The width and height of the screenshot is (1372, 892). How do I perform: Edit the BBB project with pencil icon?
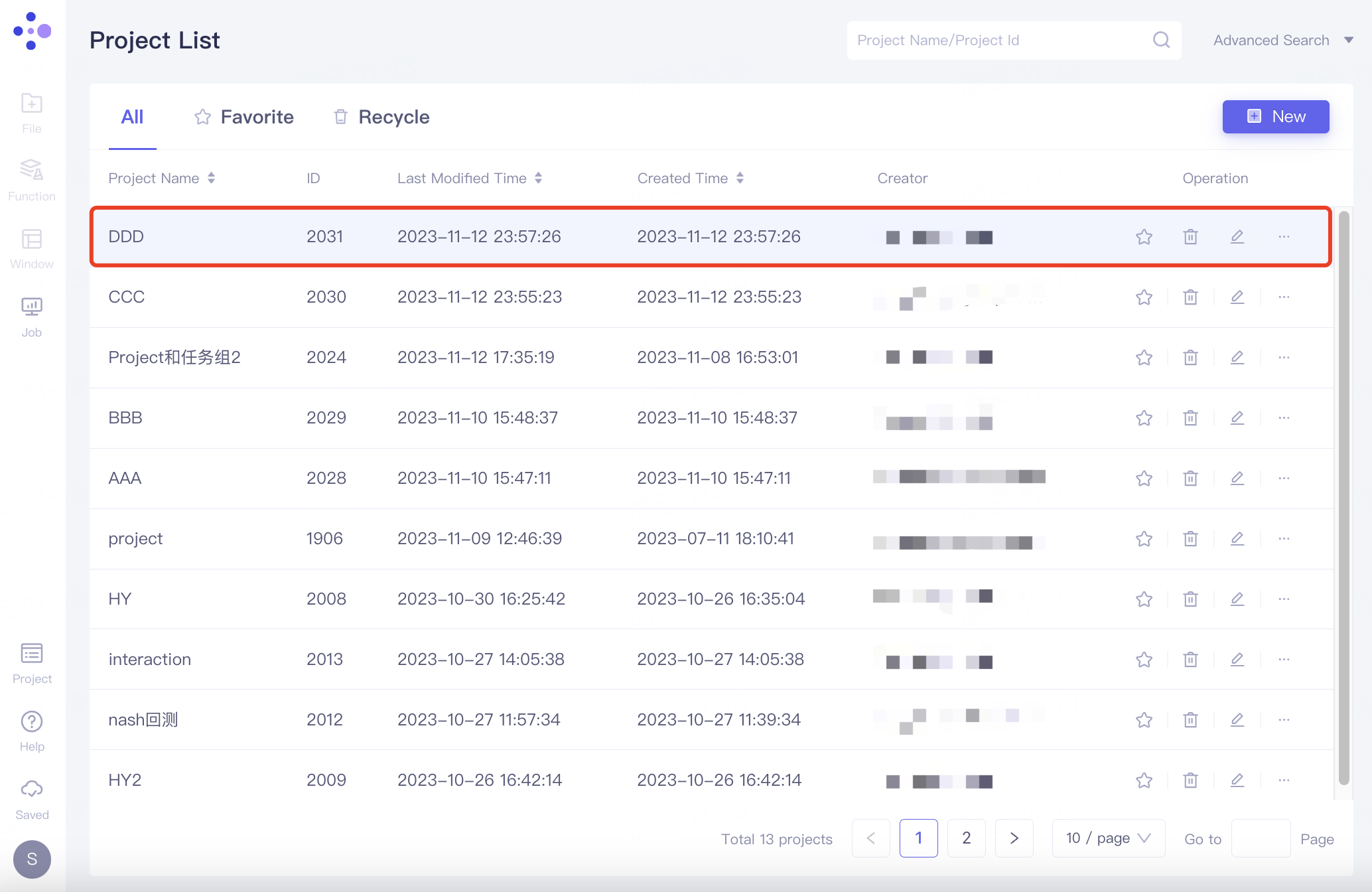click(x=1237, y=417)
